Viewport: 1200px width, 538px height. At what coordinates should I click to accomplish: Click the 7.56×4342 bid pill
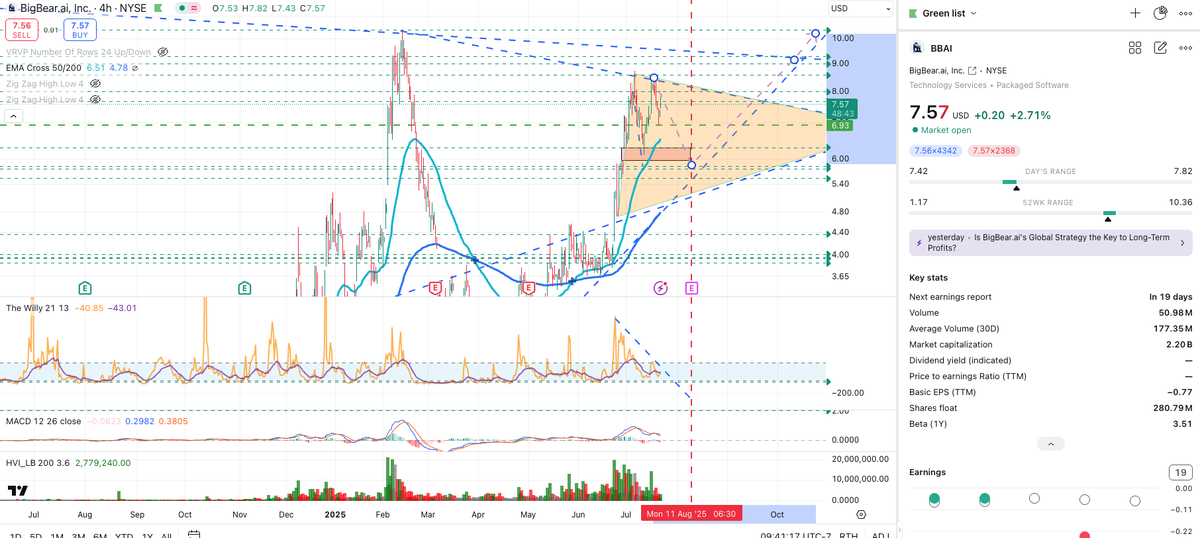point(934,150)
